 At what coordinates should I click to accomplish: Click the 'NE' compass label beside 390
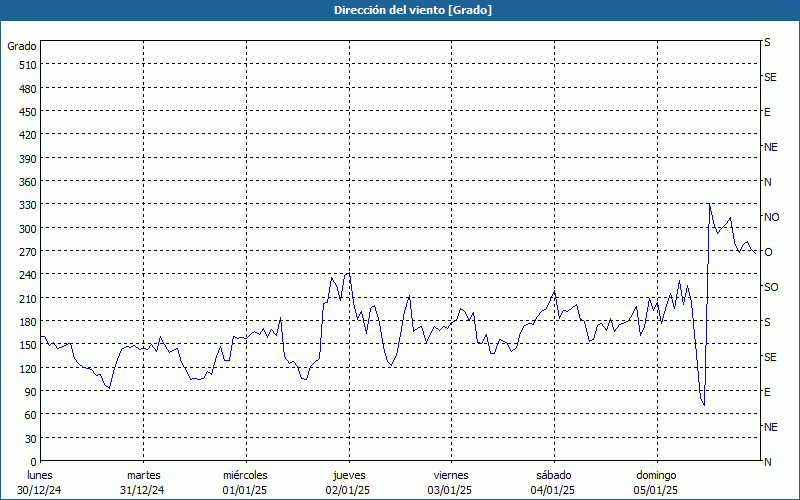pos(771,147)
